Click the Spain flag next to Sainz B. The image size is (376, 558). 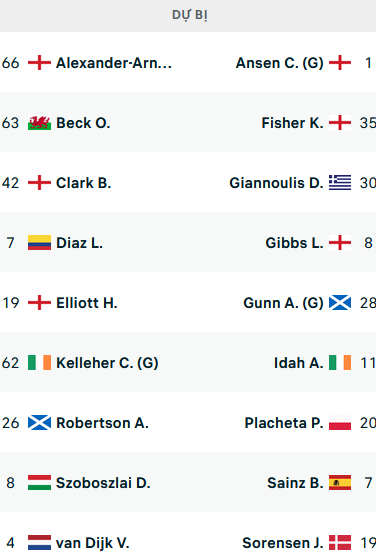pyautogui.click(x=340, y=483)
